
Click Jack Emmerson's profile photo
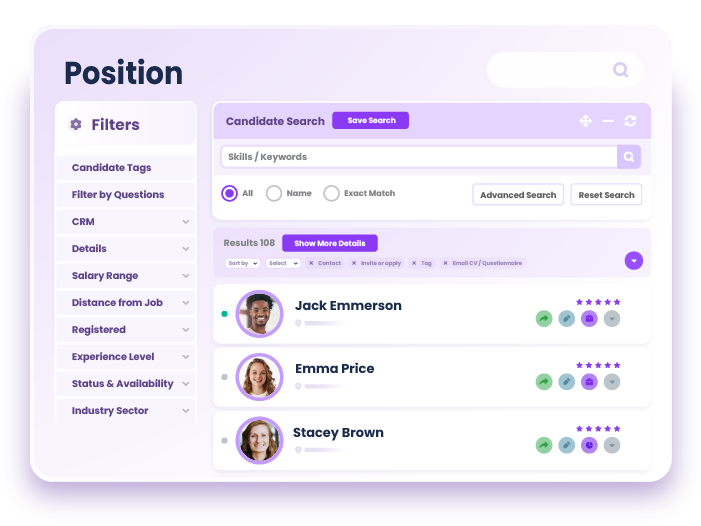pyautogui.click(x=259, y=314)
